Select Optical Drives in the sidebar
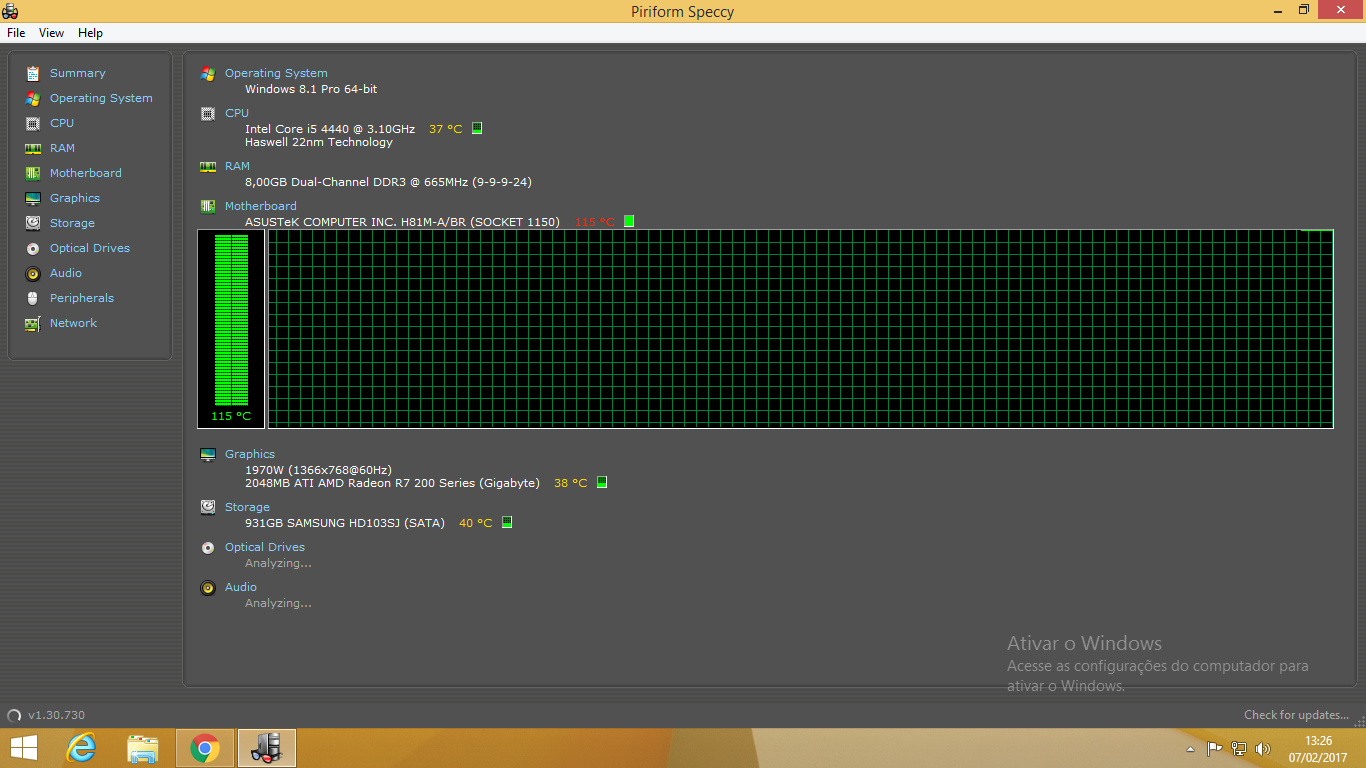The width and height of the screenshot is (1366, 768). coord(90,248)
